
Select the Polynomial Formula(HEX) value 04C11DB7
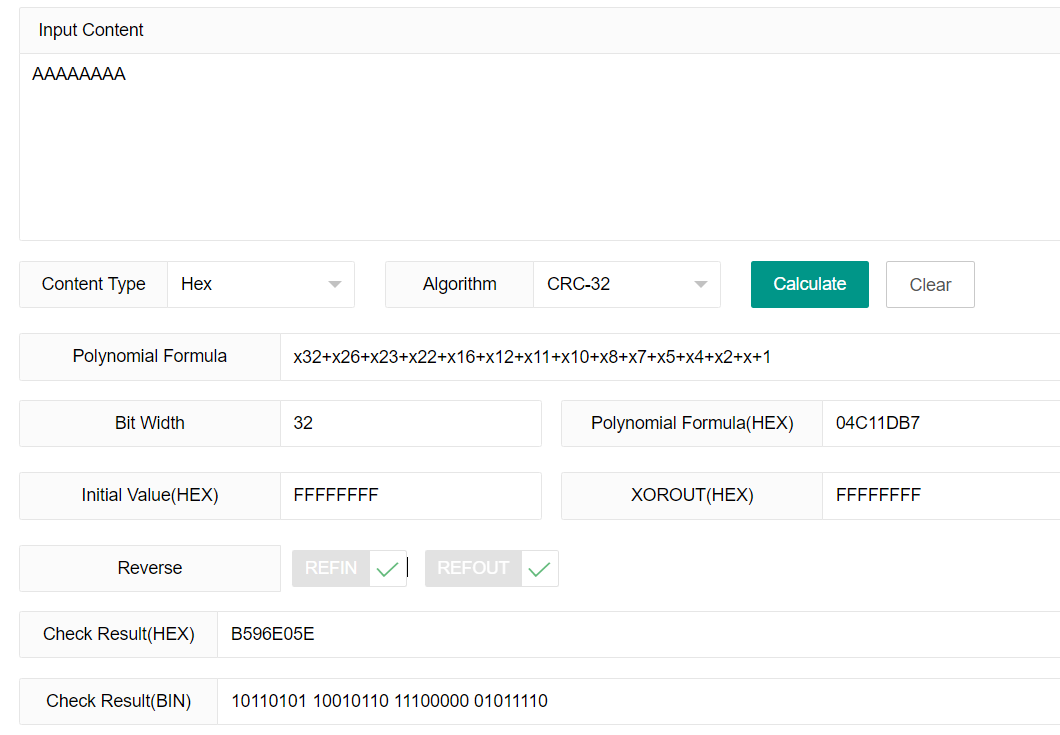(940, 423)
